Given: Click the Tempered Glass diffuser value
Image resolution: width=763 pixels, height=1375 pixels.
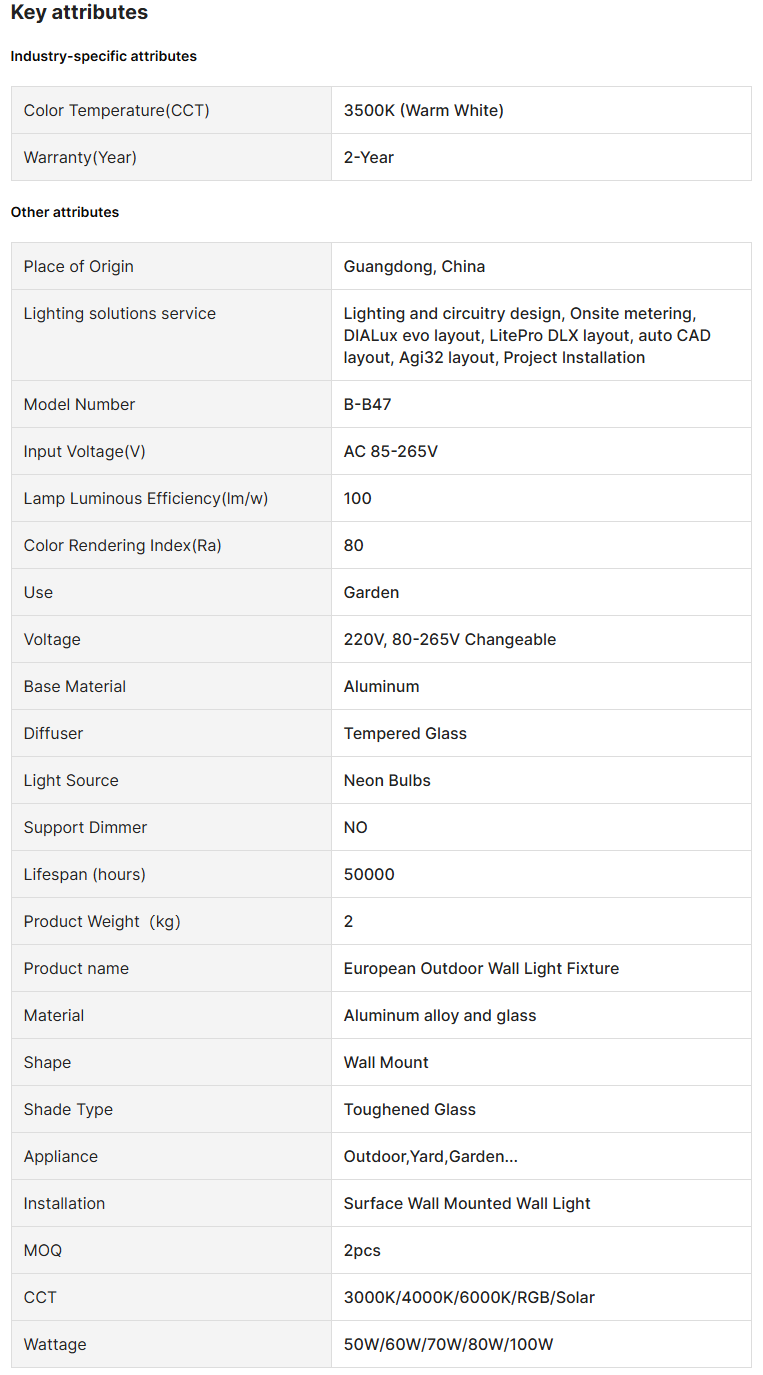Looking at the screenshot, I should (405, 733).
